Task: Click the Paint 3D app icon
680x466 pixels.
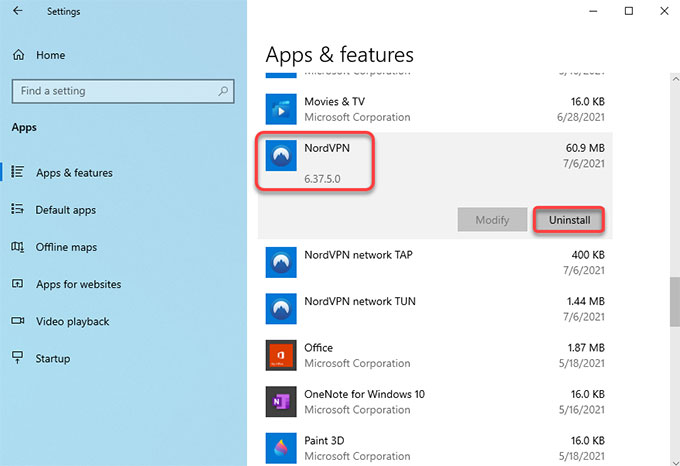Action: pyautogui.click(x=281, y=448)
